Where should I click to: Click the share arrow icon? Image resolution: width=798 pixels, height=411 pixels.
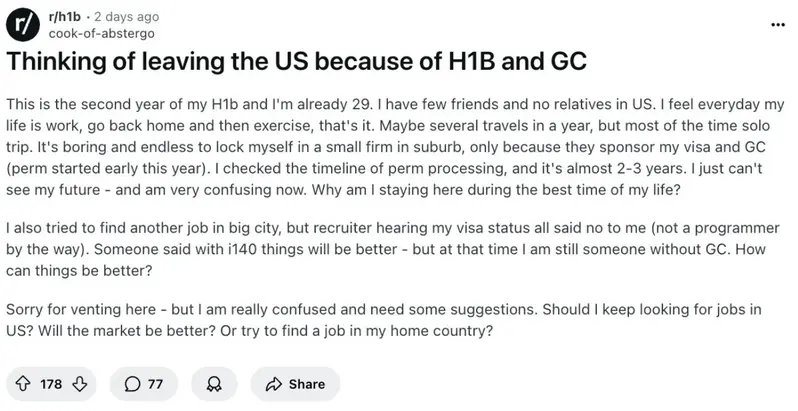pos(272,384)
